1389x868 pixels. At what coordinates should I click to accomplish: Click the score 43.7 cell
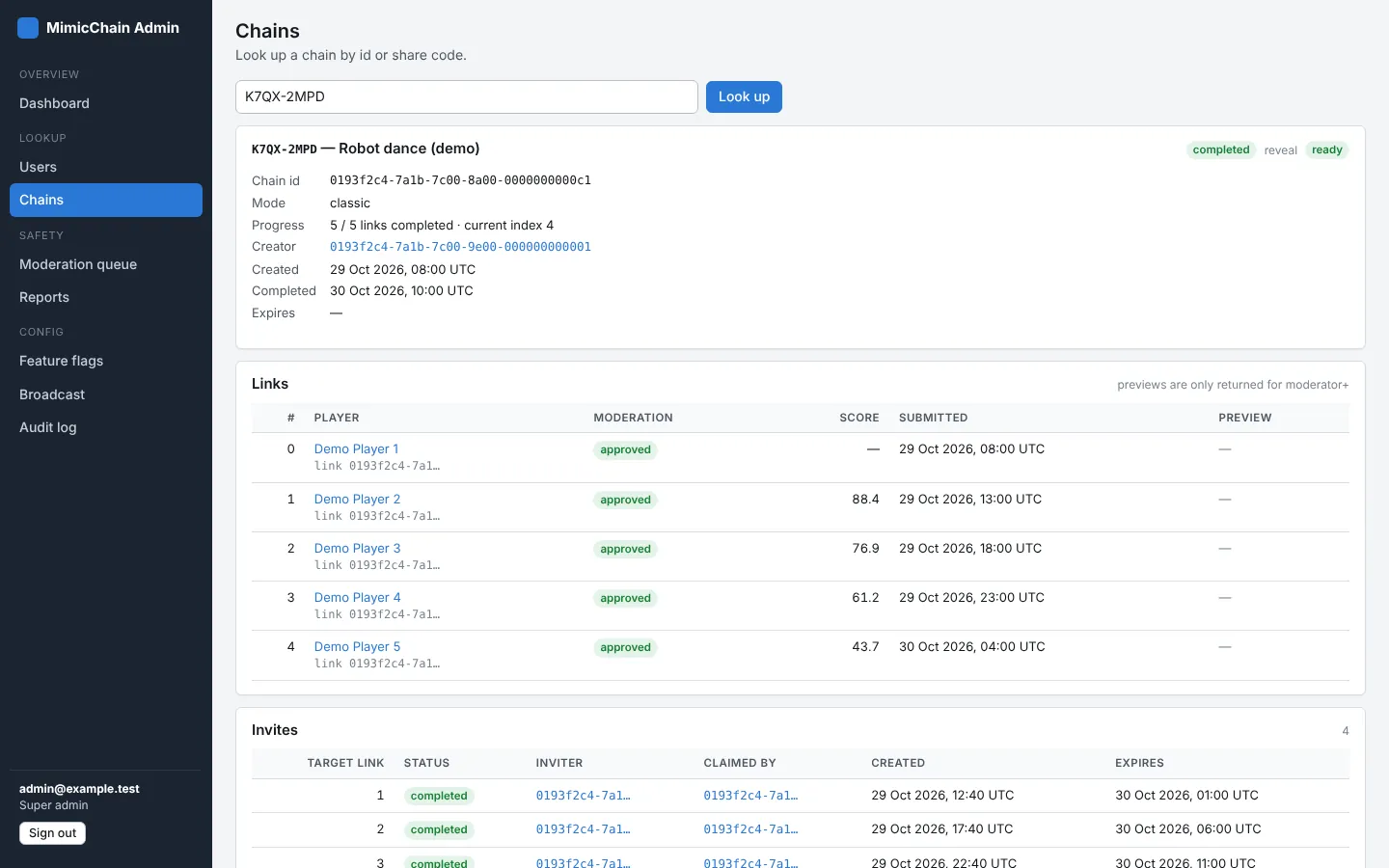click(x=865, y=646)
